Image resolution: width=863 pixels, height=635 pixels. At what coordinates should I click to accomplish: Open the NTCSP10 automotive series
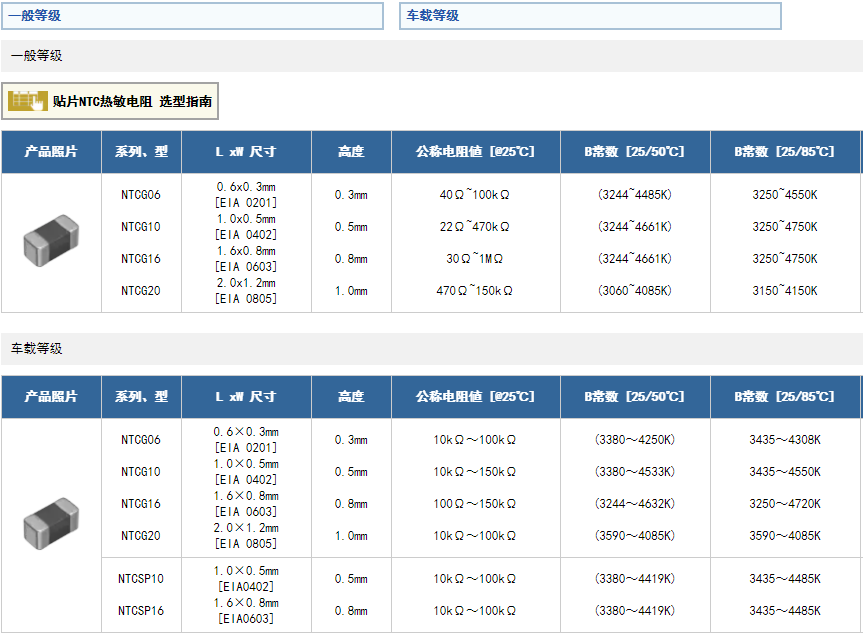coord(141,579)
